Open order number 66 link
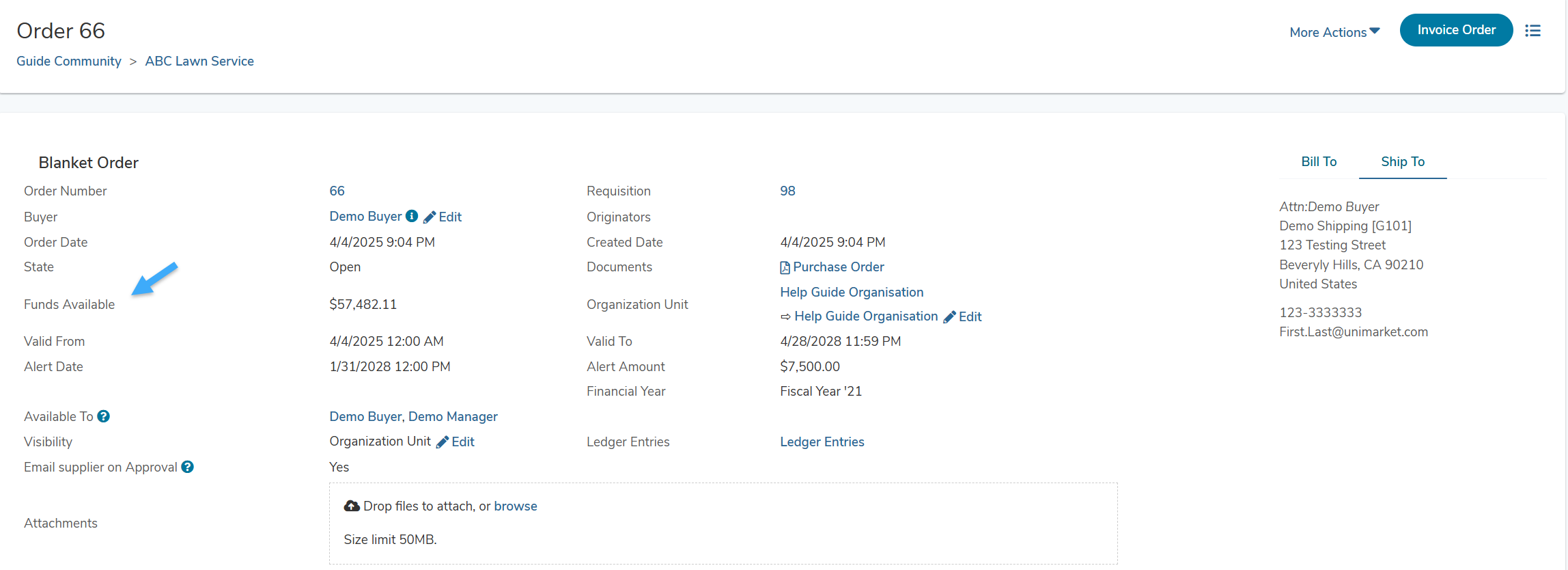The image size is (1568, 570). coord(337,191)
